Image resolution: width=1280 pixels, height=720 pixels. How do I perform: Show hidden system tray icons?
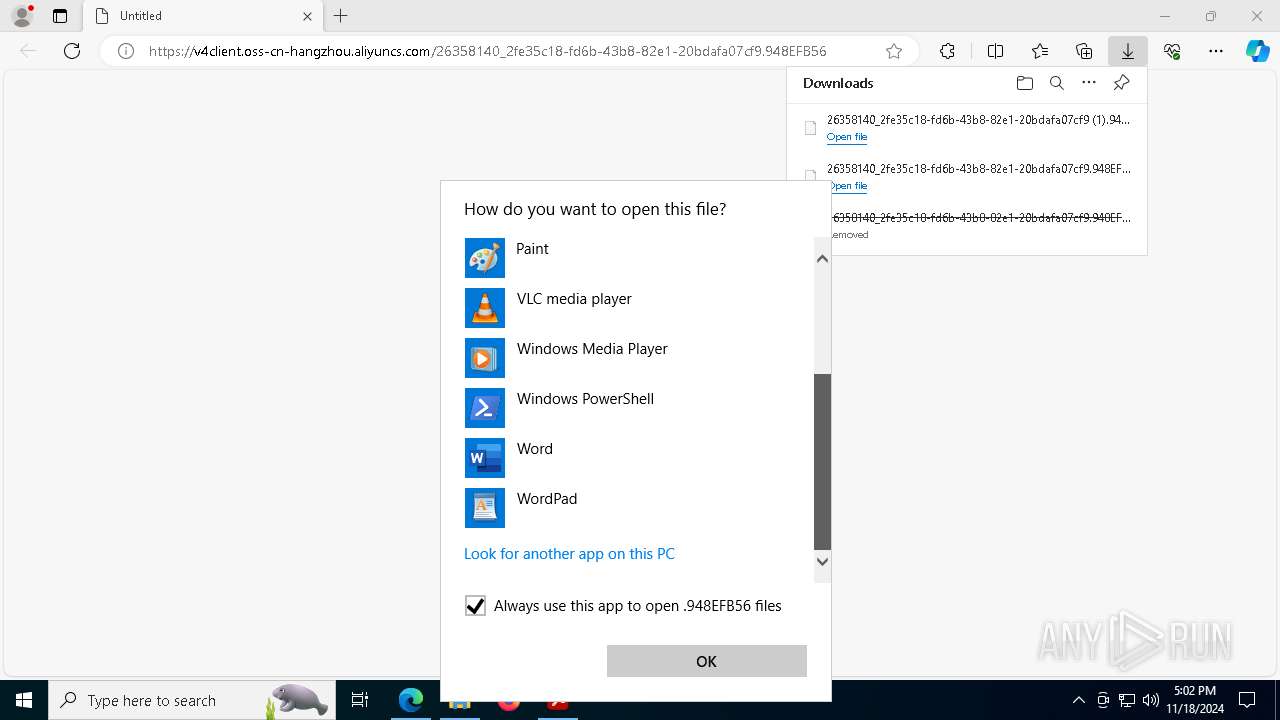tap(1078, 700)
